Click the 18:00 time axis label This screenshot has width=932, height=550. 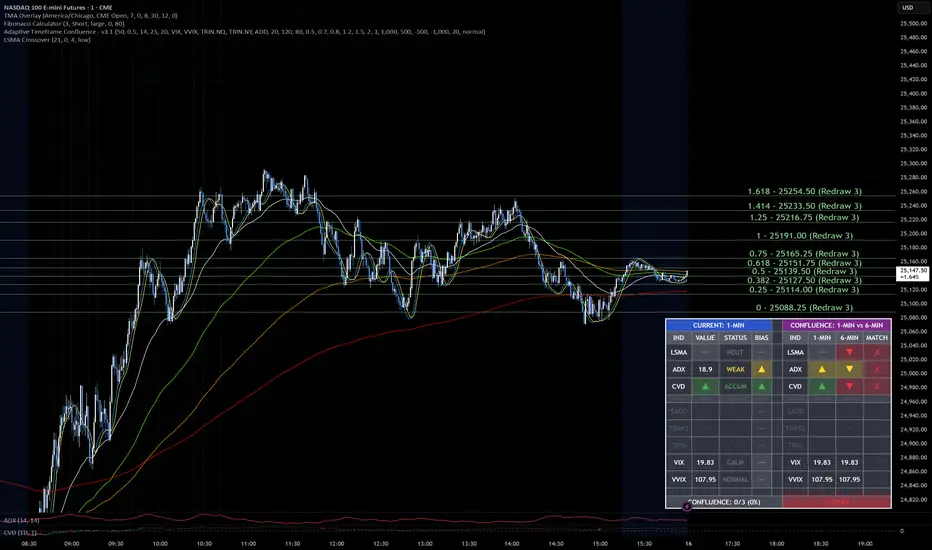click(x=776, y=543)
